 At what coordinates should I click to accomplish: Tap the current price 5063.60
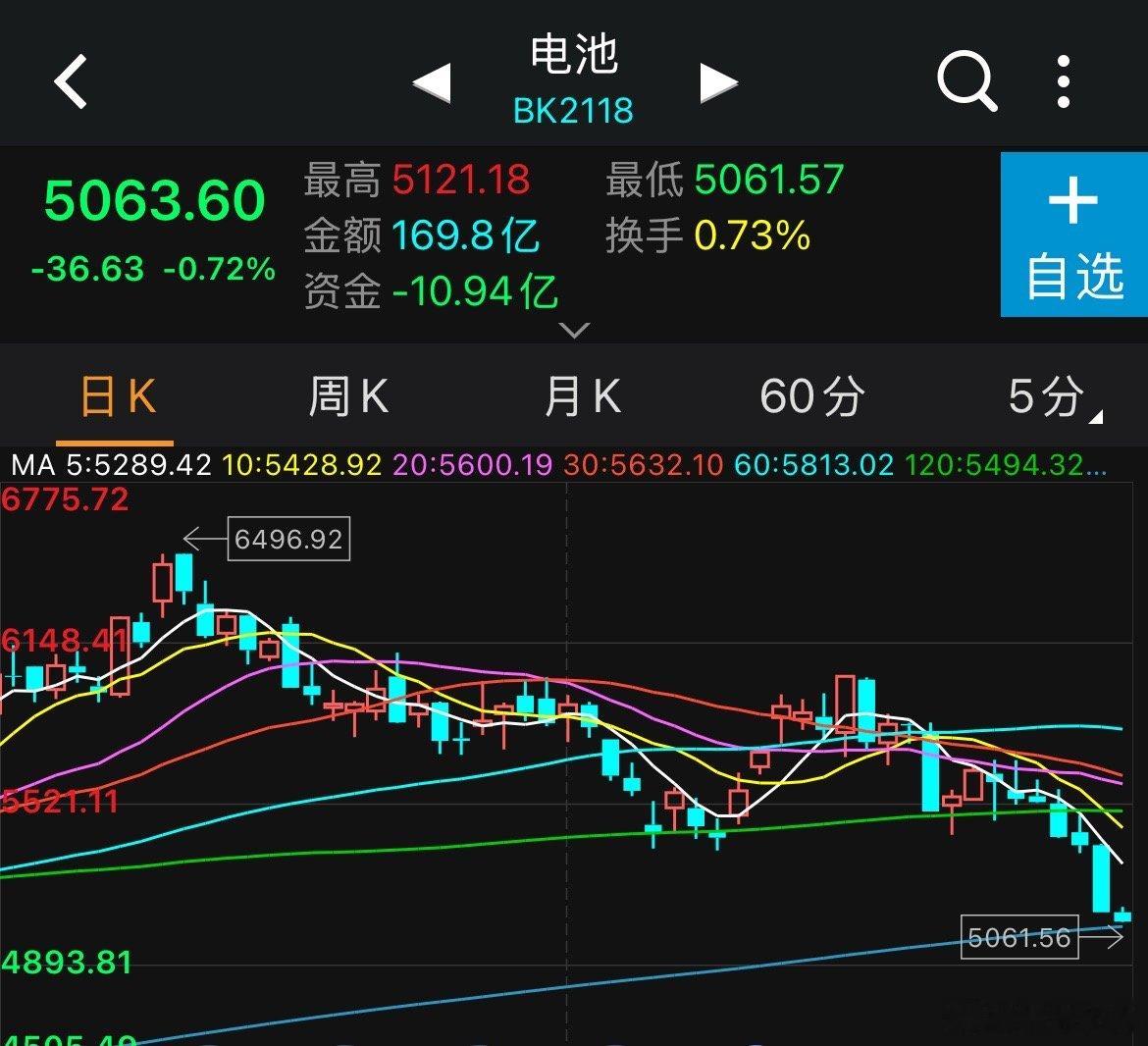(154, 200)
